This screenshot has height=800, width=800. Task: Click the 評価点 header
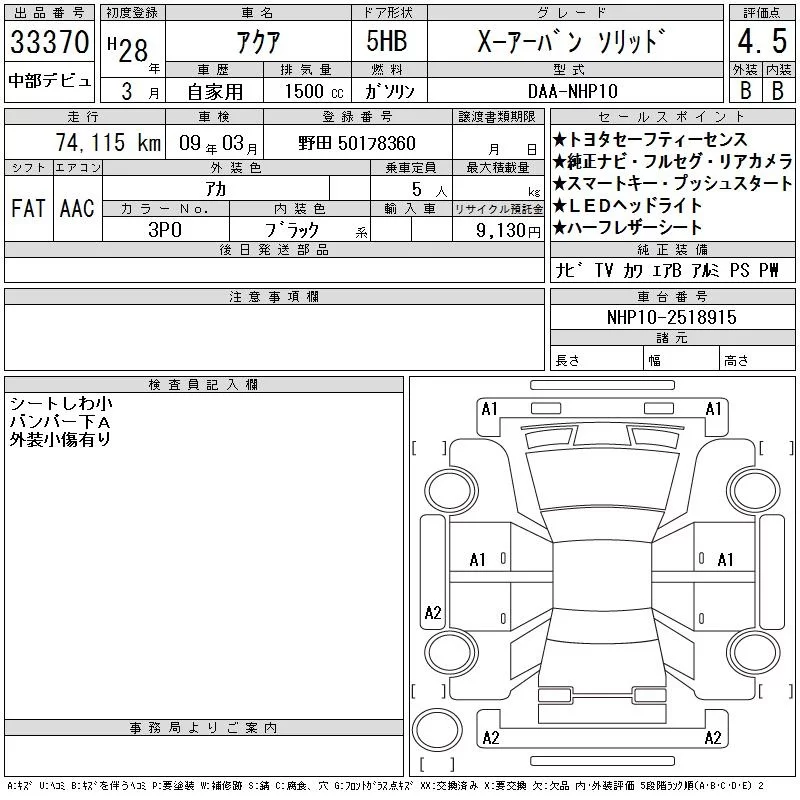pyautogui.click(x=762, y=13)
